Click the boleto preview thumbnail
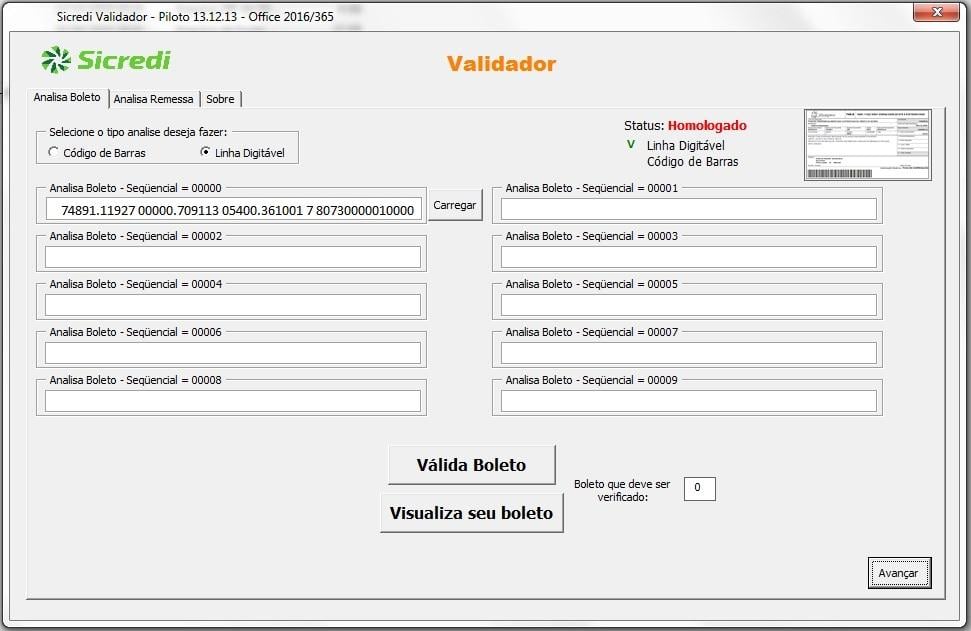This screenshot has height=631, width=971. coord(868,145)
